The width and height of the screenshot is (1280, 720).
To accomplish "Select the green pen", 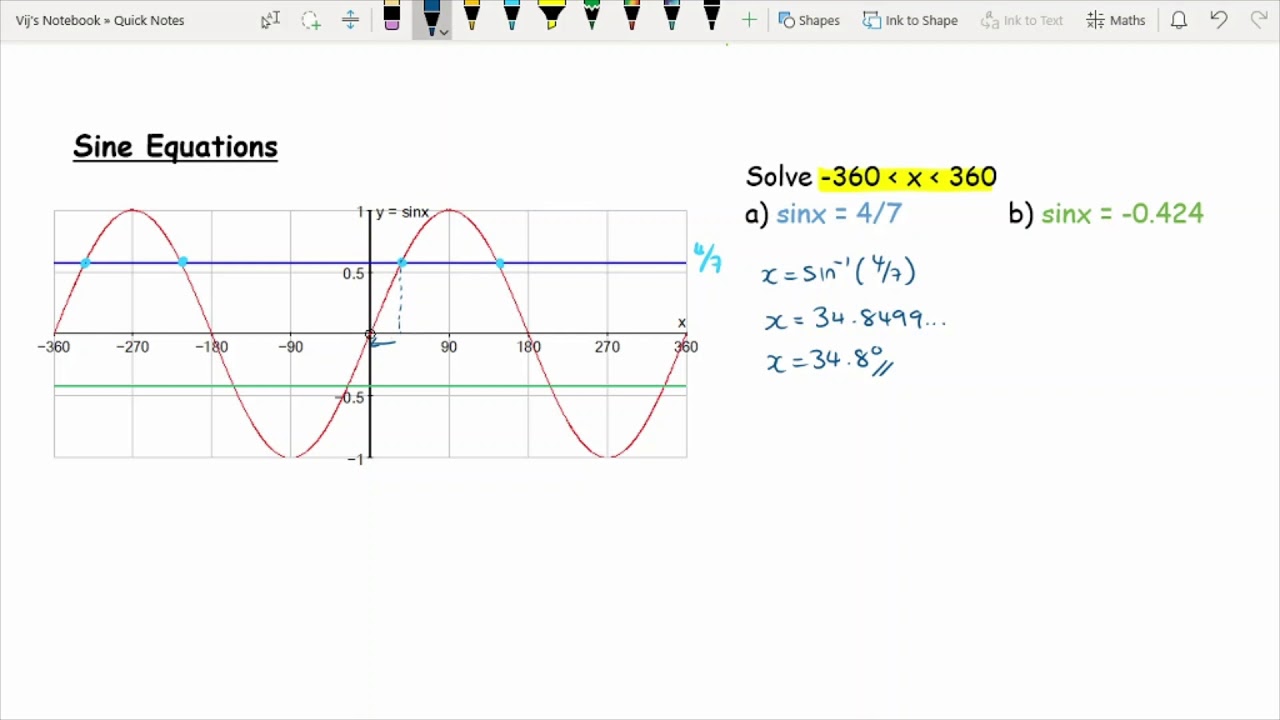I will coord(592,16).
